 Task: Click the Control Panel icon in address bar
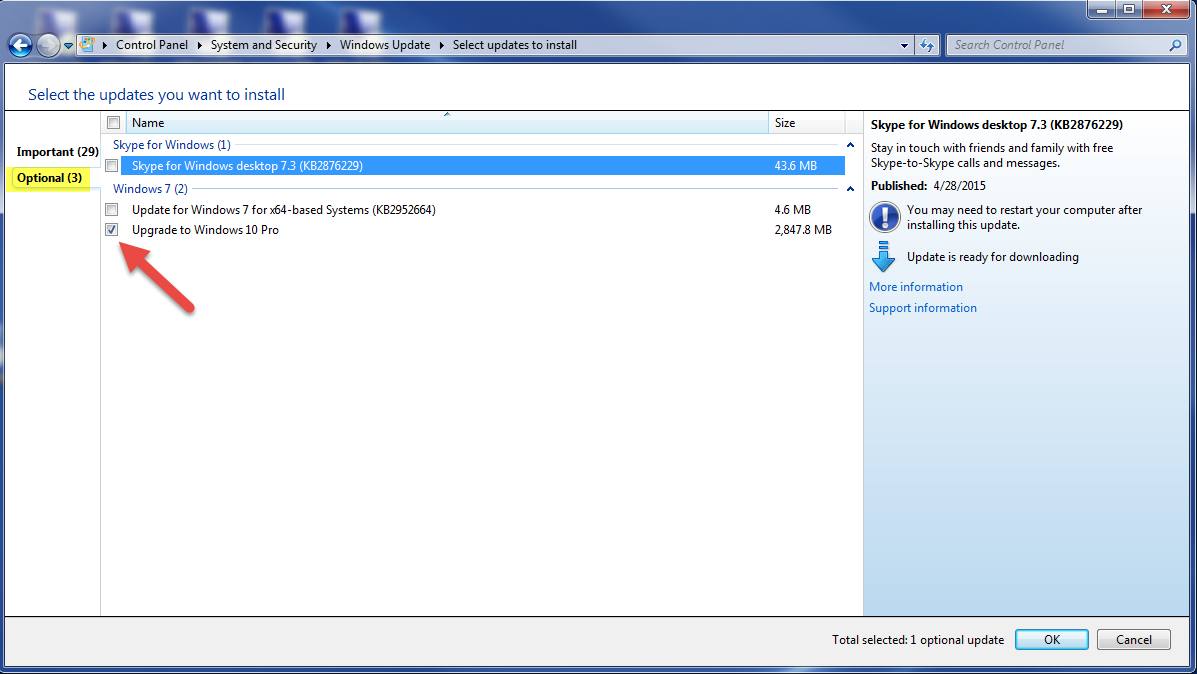click(87, 45)
